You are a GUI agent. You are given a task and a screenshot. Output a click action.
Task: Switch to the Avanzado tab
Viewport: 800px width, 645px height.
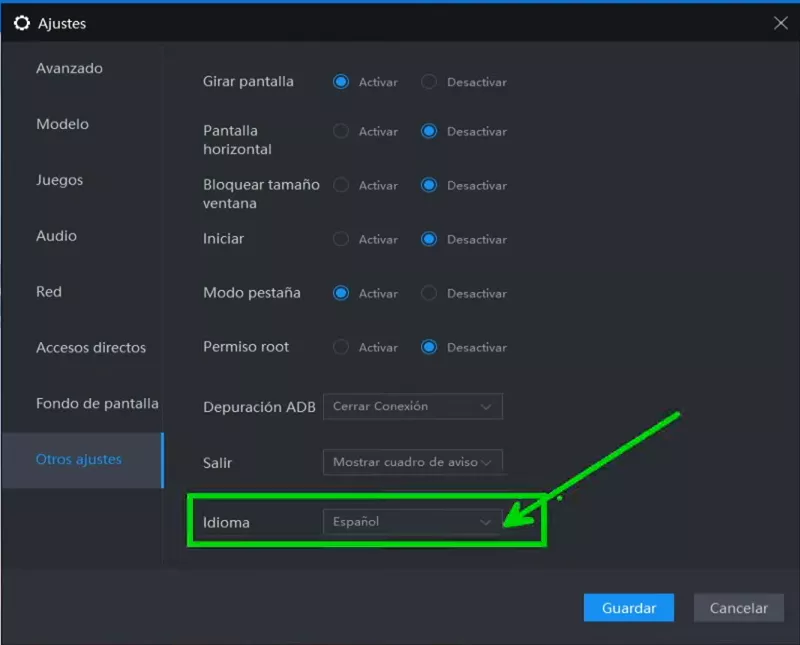[69, 69]
